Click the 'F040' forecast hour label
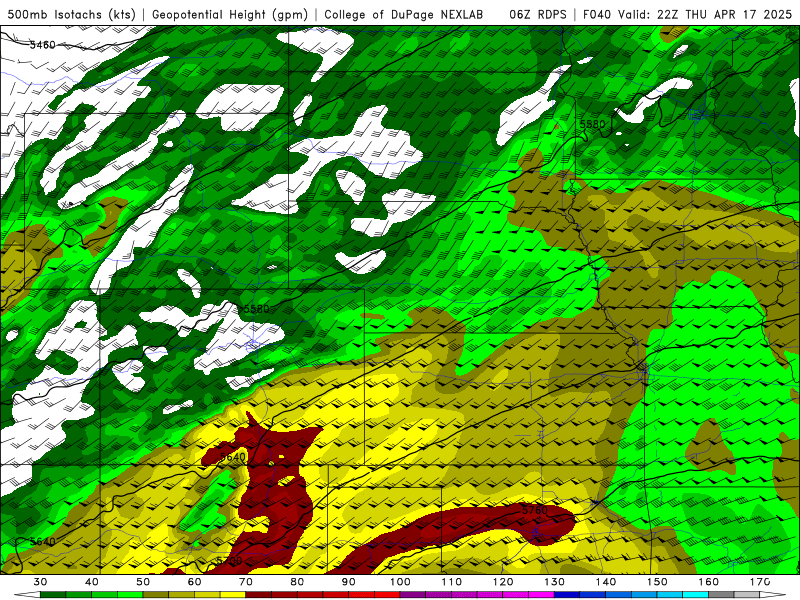The width and height of the screenshot is (800, 600). coord(597,14)
